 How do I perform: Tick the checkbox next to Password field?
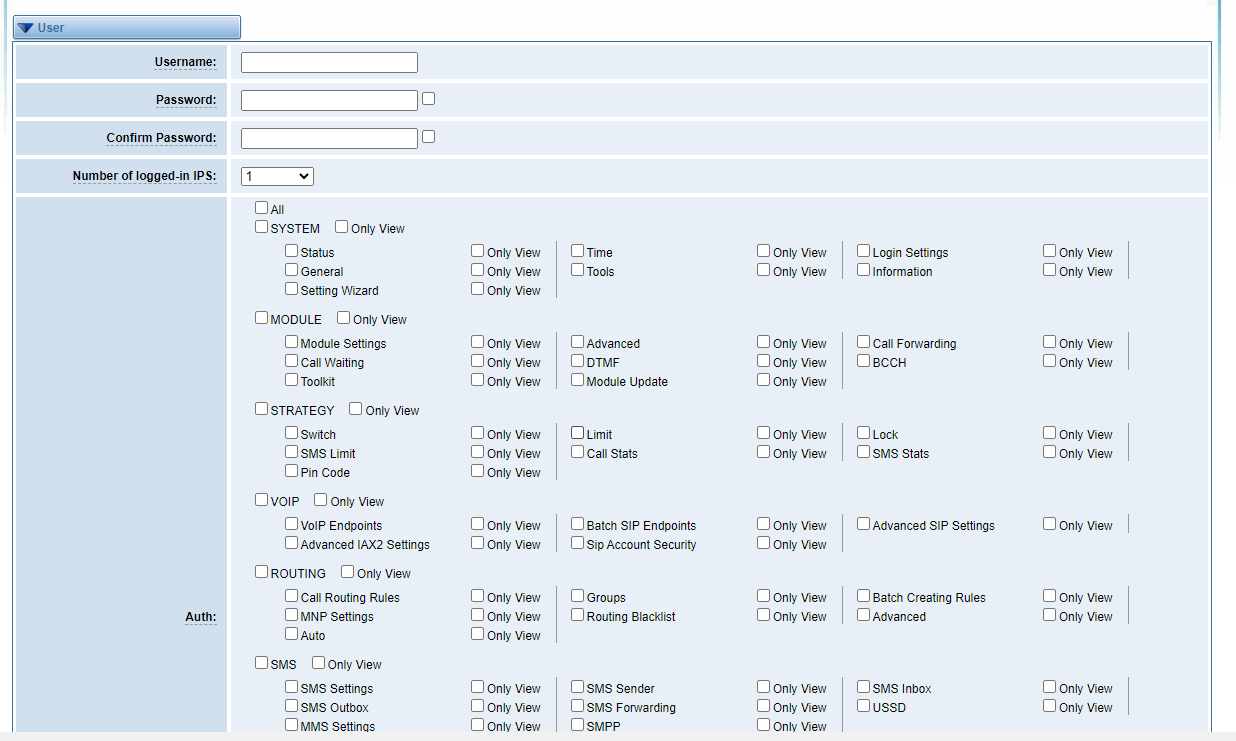pyautogui.click(x=428, y=99)
